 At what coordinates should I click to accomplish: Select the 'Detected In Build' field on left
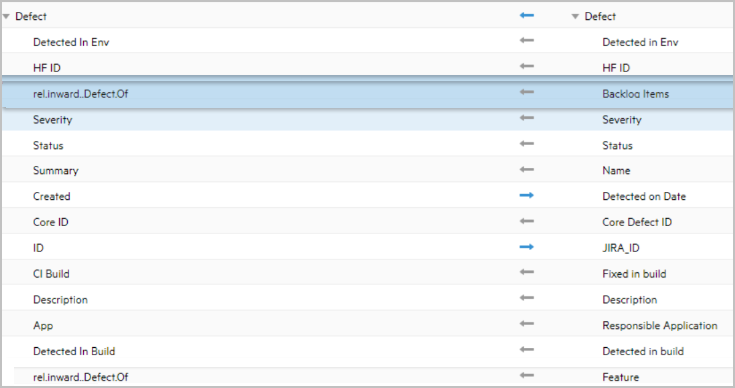74,351
